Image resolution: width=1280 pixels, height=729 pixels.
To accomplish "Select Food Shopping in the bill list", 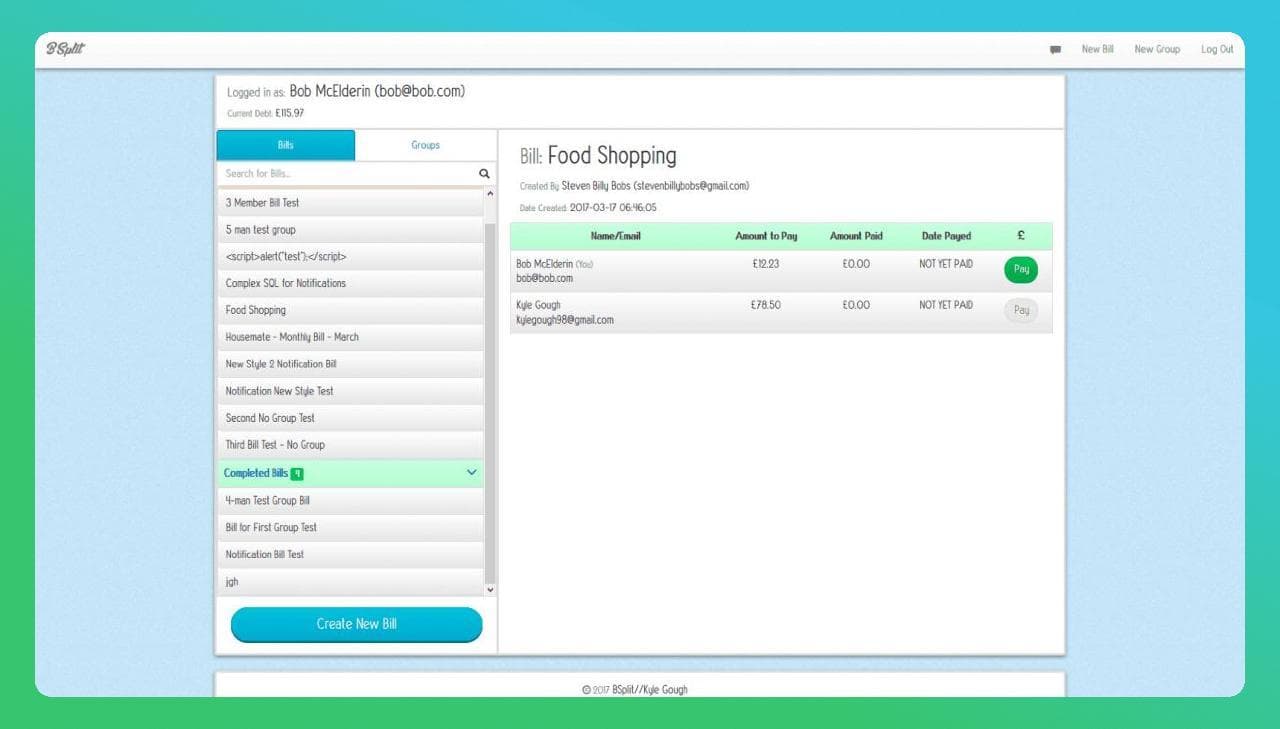I will [x=350, y=311].
